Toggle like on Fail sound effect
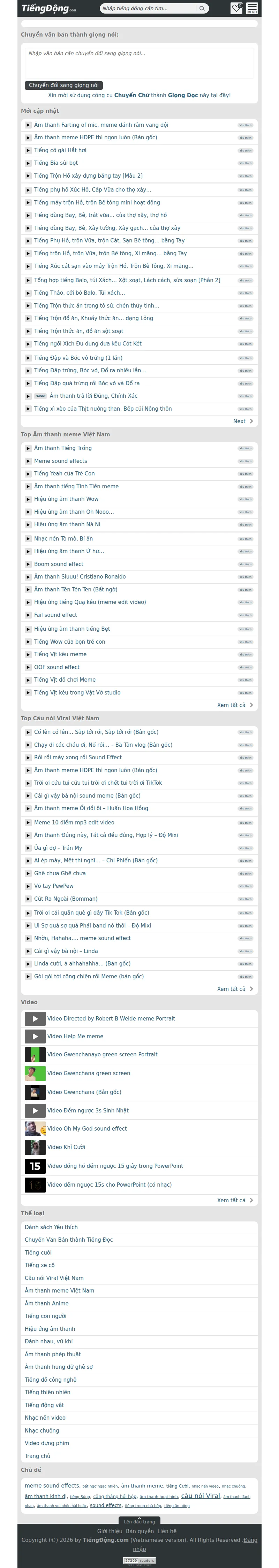279x1568 pixels. [246, 615]
